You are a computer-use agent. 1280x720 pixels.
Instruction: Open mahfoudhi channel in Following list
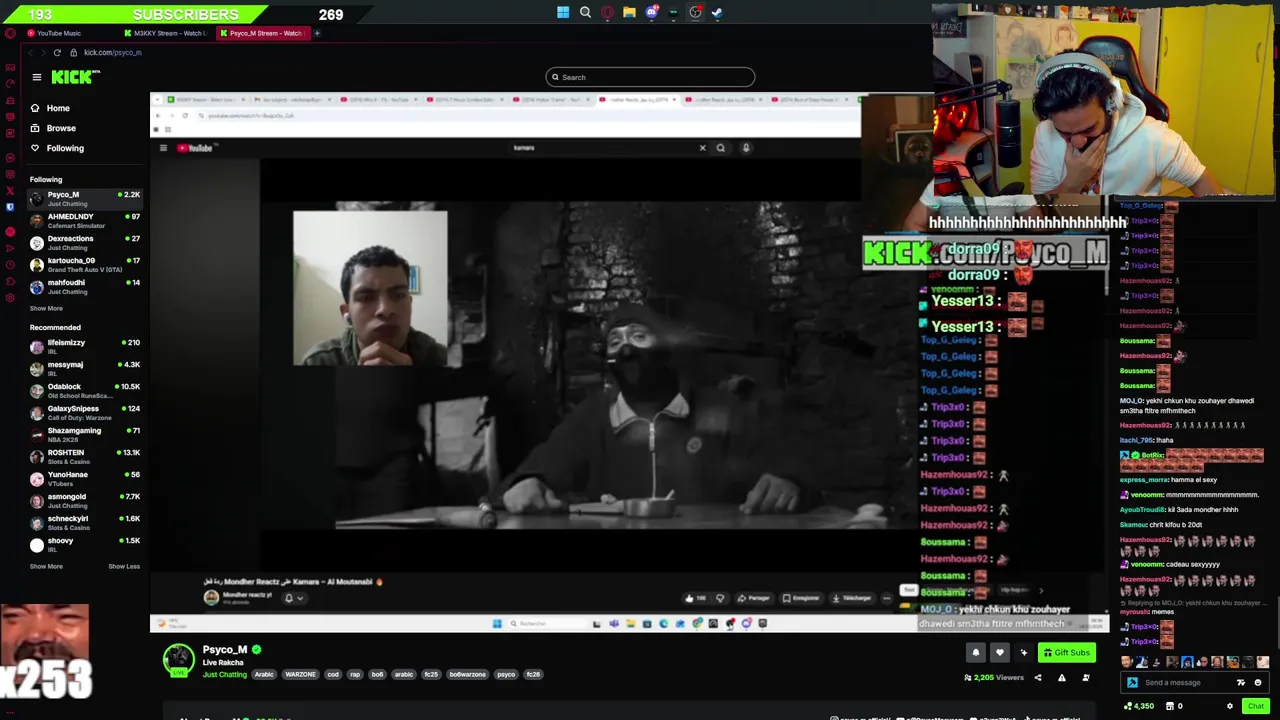tap(85, 286)
